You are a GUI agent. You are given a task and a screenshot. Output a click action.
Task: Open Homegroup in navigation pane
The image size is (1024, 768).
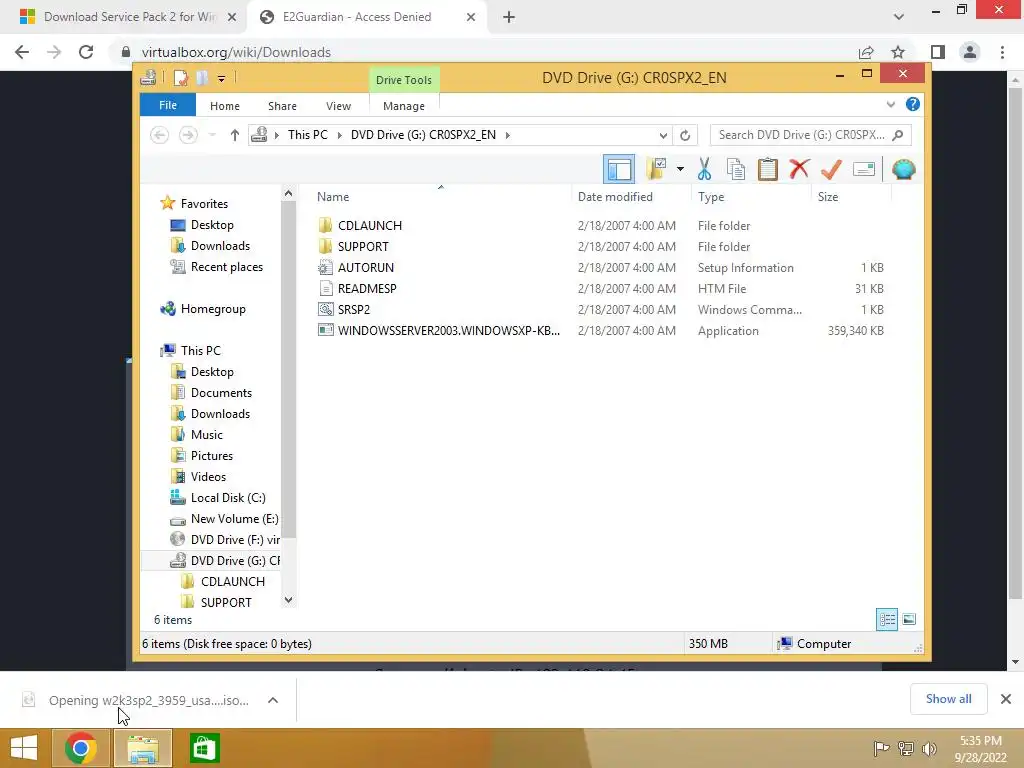click(x=213, y=308)
